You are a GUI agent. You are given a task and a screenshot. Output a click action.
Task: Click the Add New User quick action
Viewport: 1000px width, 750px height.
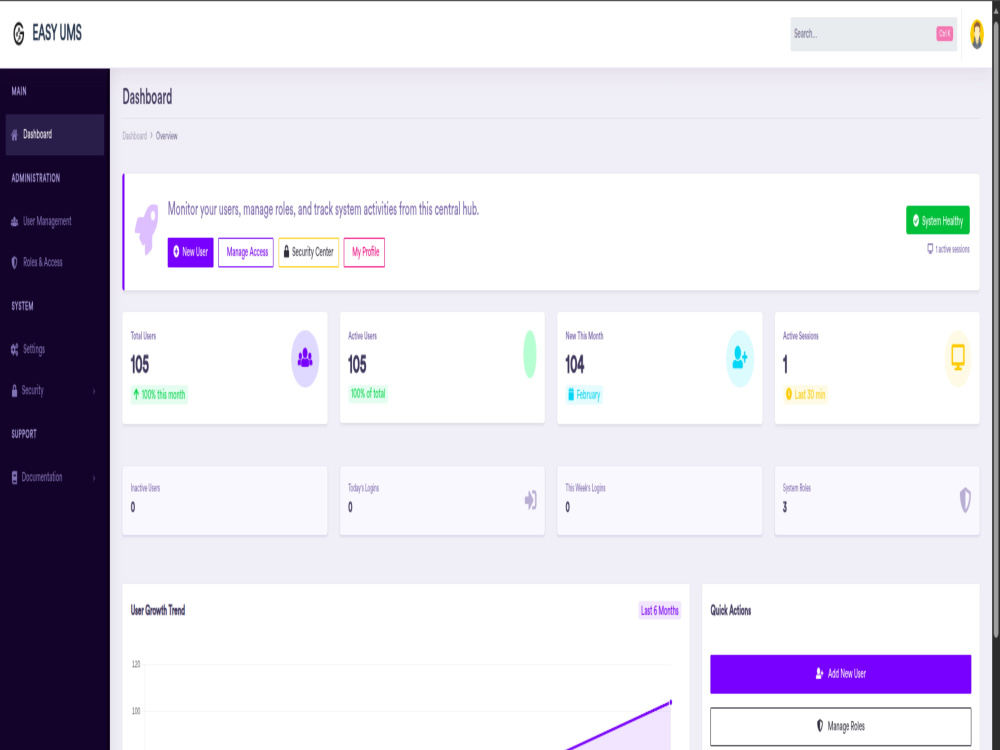(841, 673)
